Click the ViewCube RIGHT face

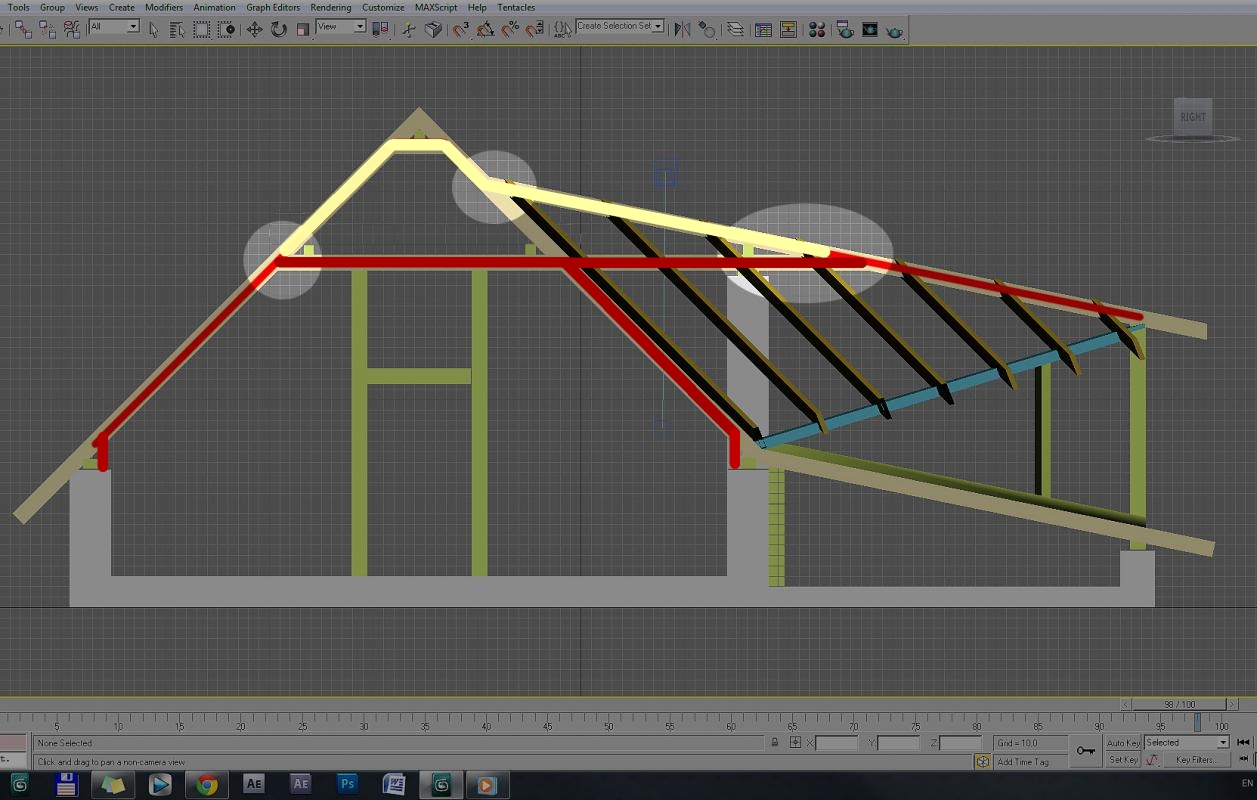[x=1192, y=117]
